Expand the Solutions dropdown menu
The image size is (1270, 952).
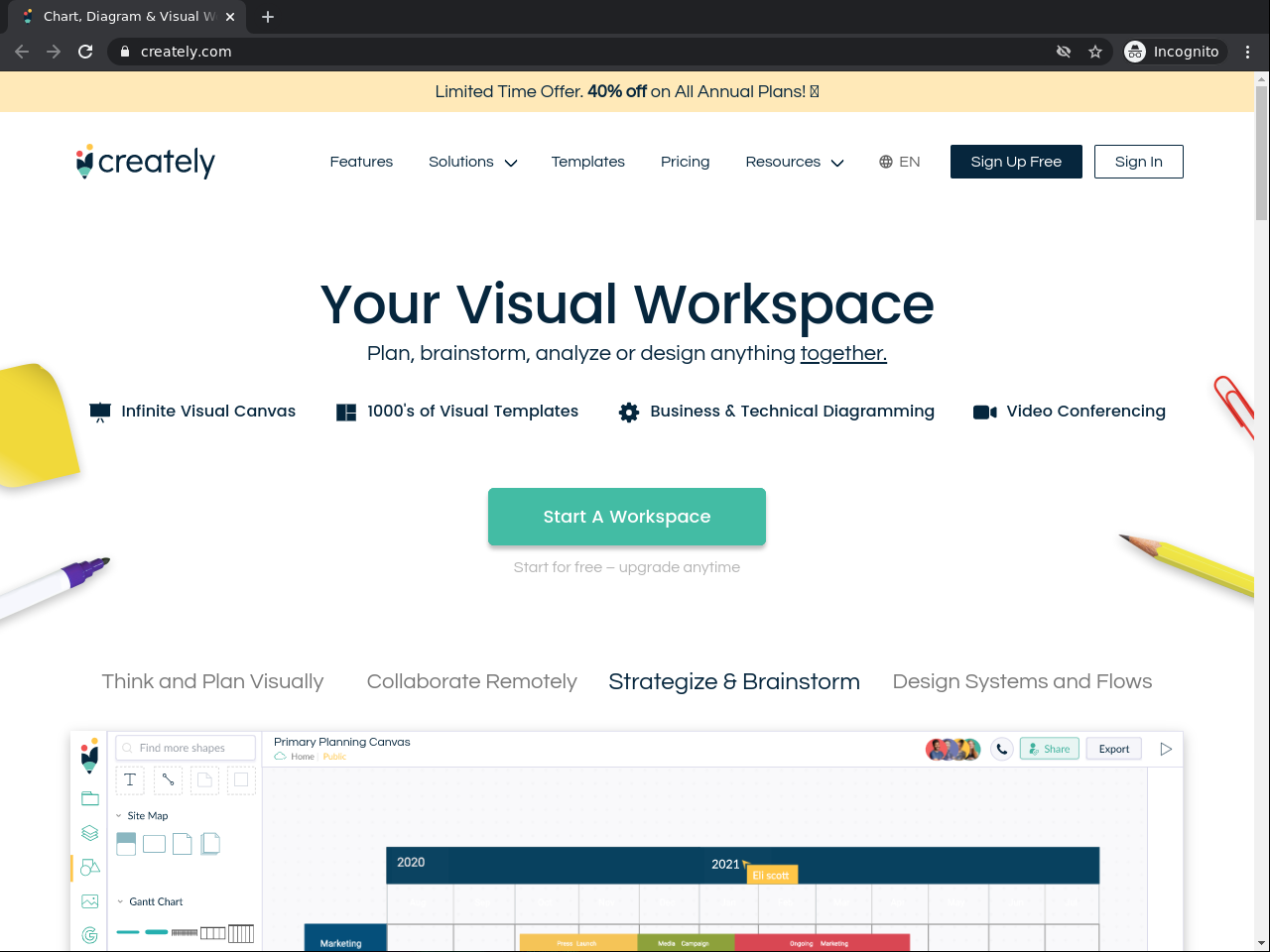point(473,162)
